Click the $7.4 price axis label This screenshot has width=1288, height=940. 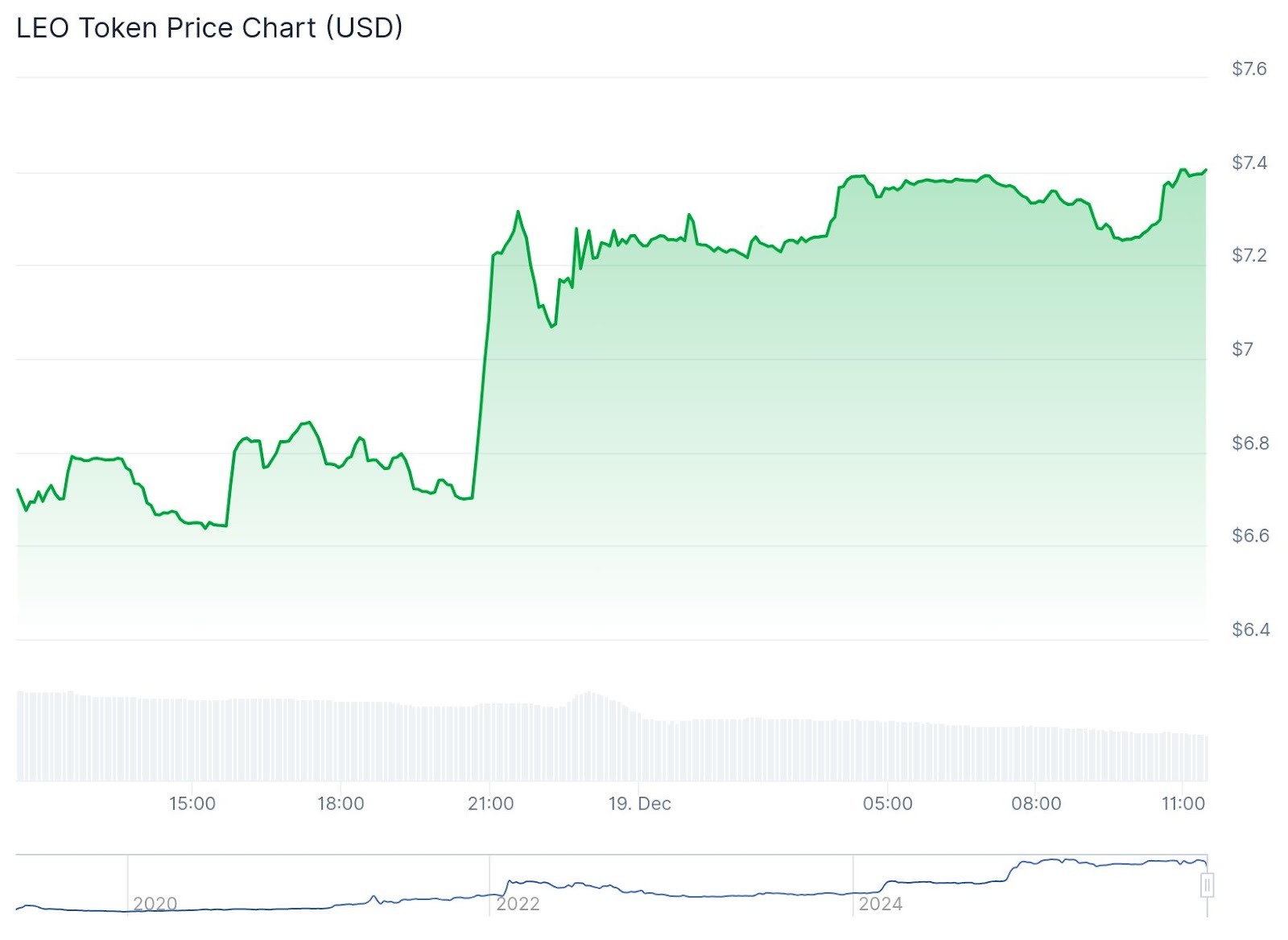pos(1249,163)
